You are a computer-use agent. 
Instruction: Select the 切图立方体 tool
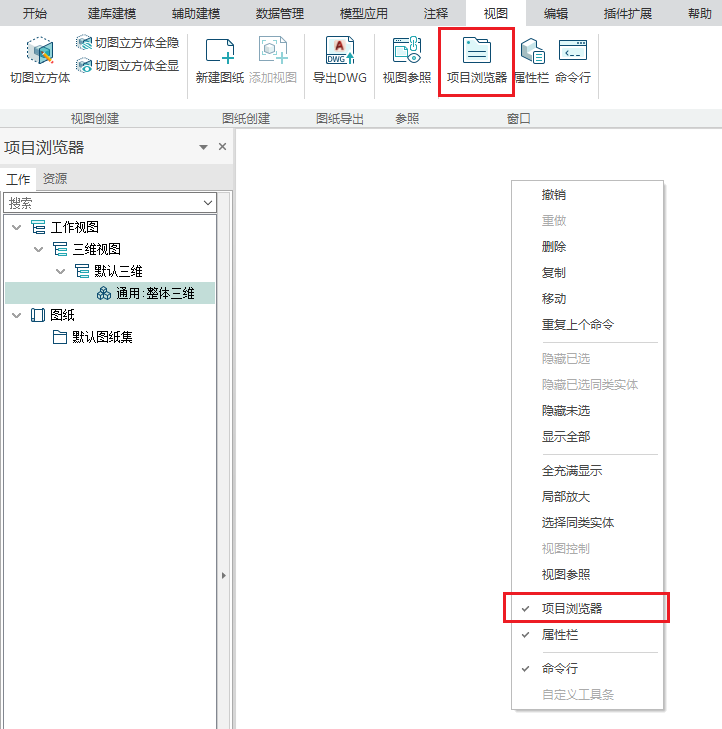tap(40, 60)
